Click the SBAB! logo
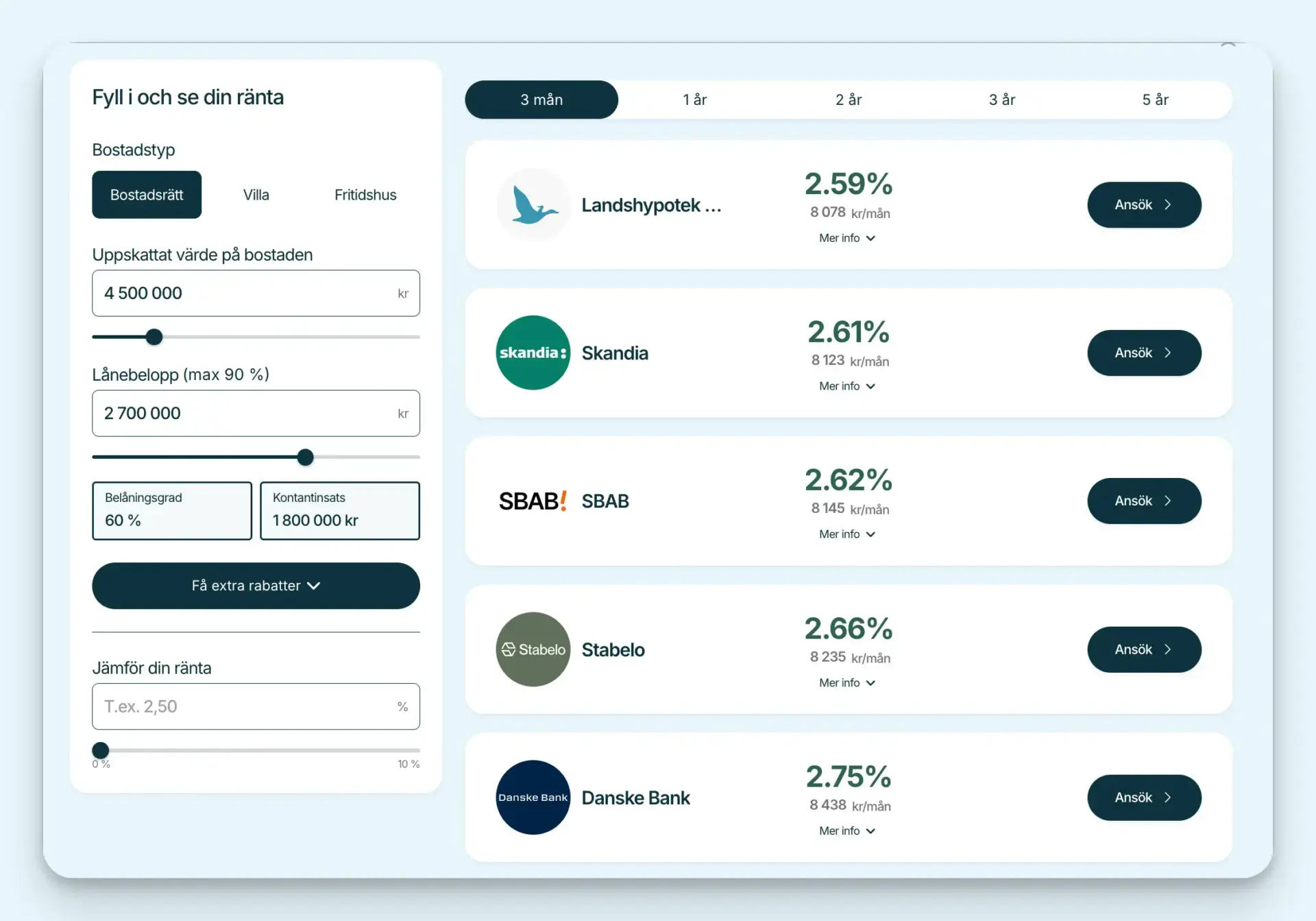 click(533, 501)
